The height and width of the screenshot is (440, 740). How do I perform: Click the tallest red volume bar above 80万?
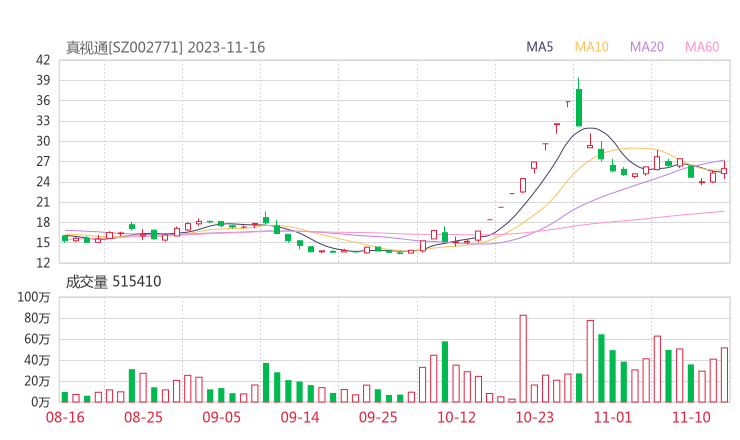pyautogui.click(x=523, y=359)
